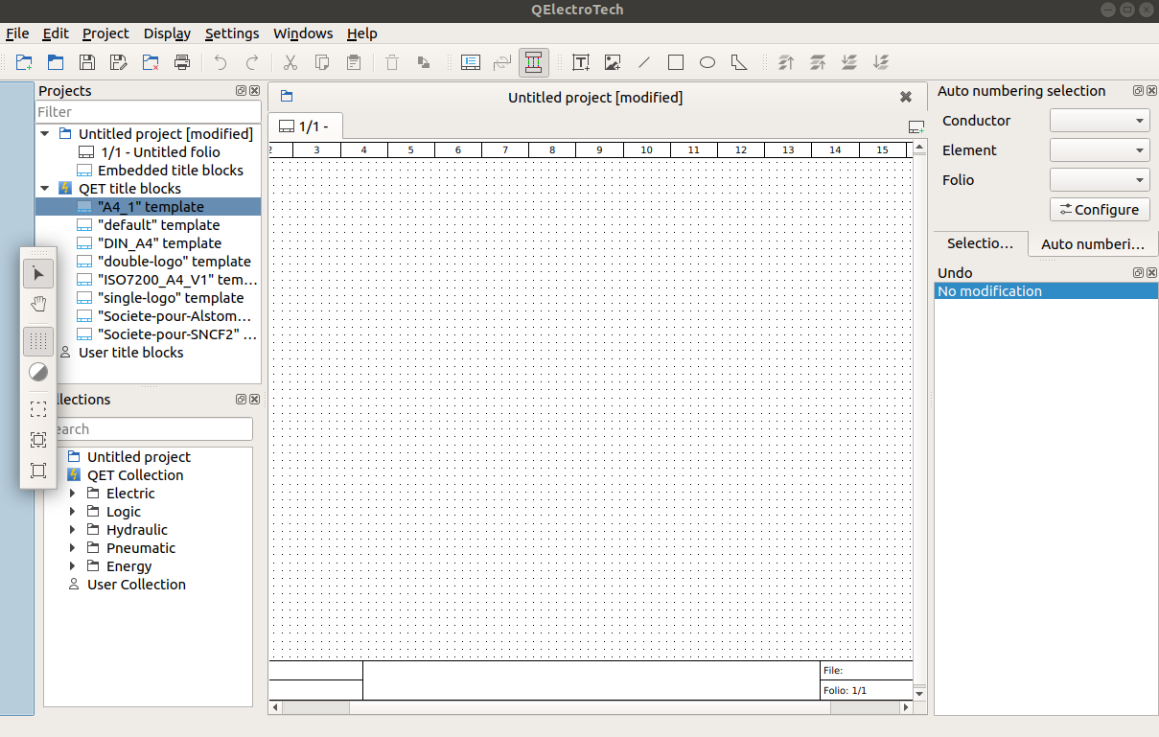
Task: Click the Reset conductors toolbar icon
Action: click(502, 63)
